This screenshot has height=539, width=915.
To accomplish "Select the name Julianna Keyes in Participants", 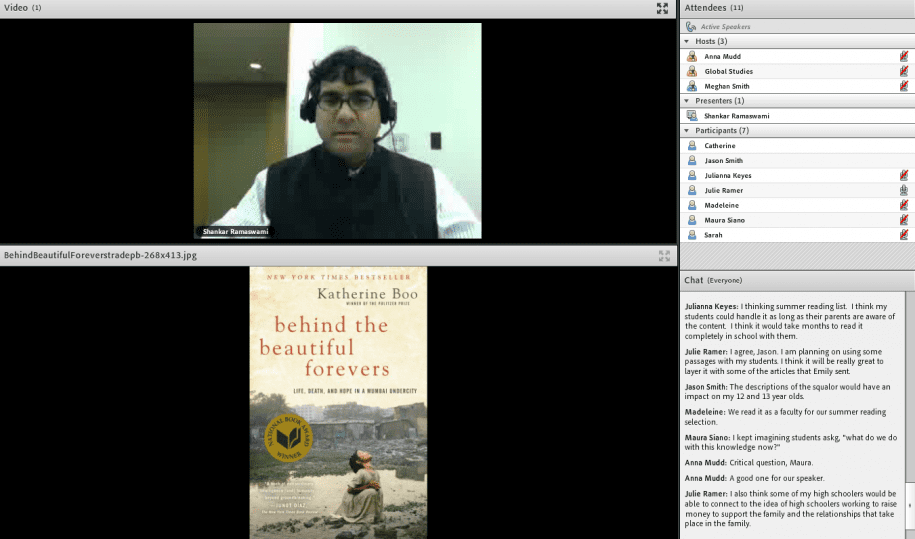I will pos(728,176).
